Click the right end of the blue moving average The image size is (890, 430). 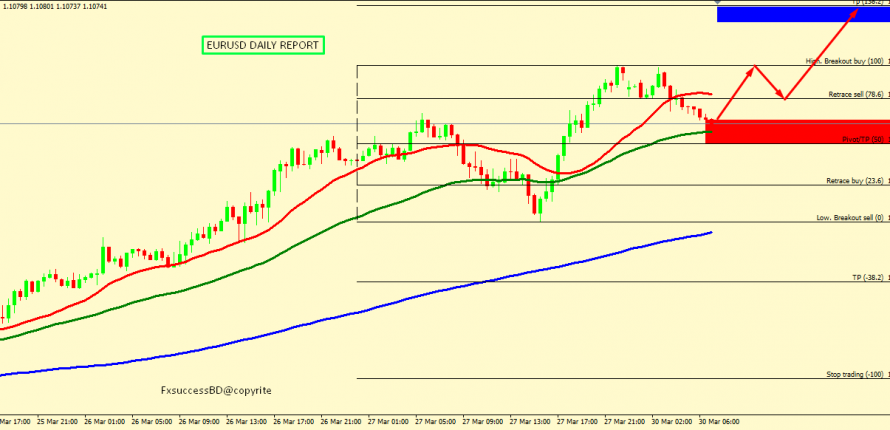(x=709, y=233)
